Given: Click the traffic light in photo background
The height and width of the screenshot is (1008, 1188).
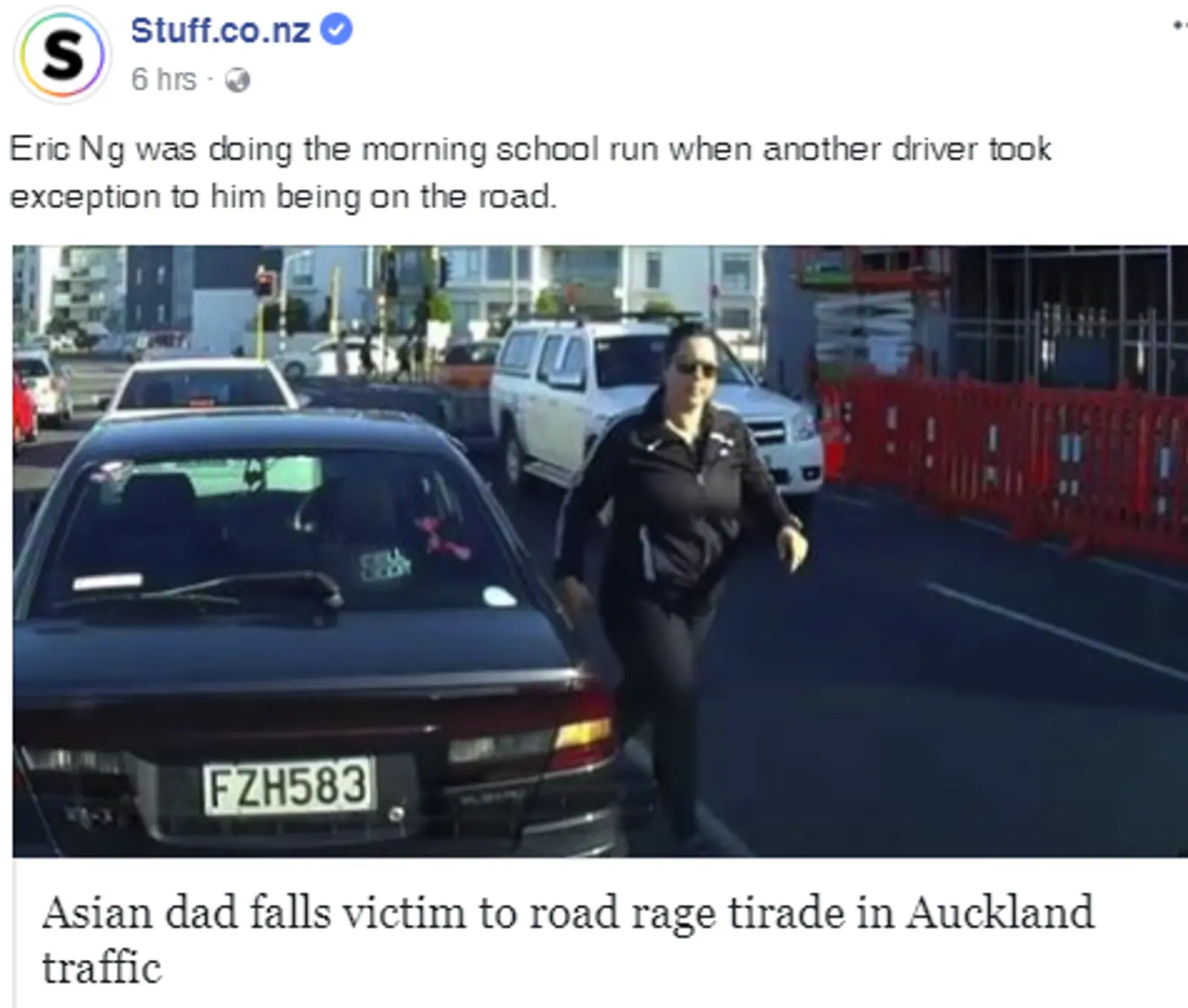Looking at the screenshot, I should point(265,284).
